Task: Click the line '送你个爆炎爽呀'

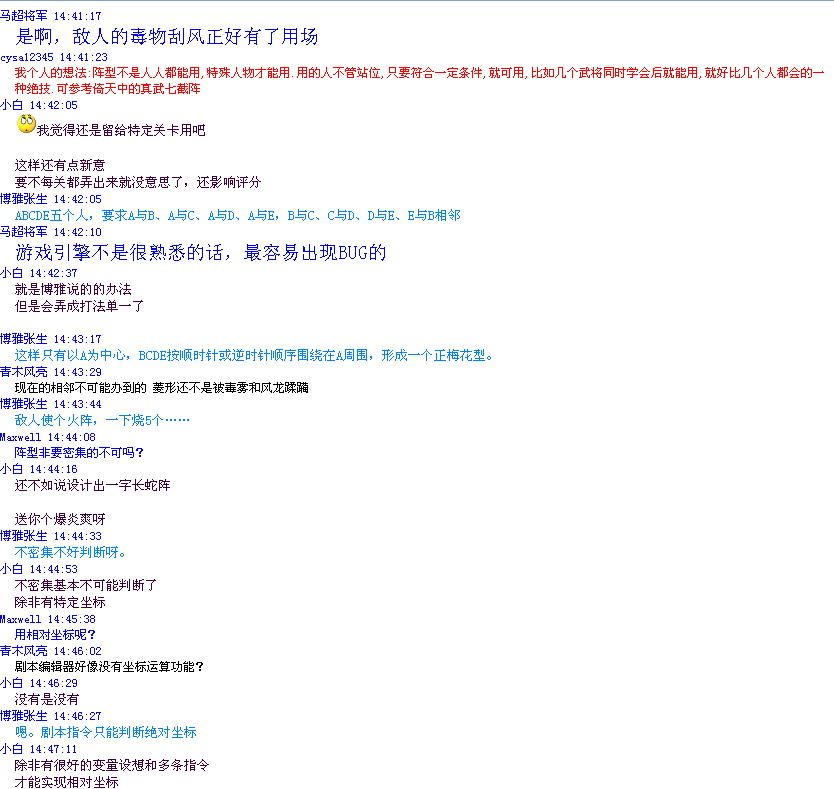Action: (60, 519)
